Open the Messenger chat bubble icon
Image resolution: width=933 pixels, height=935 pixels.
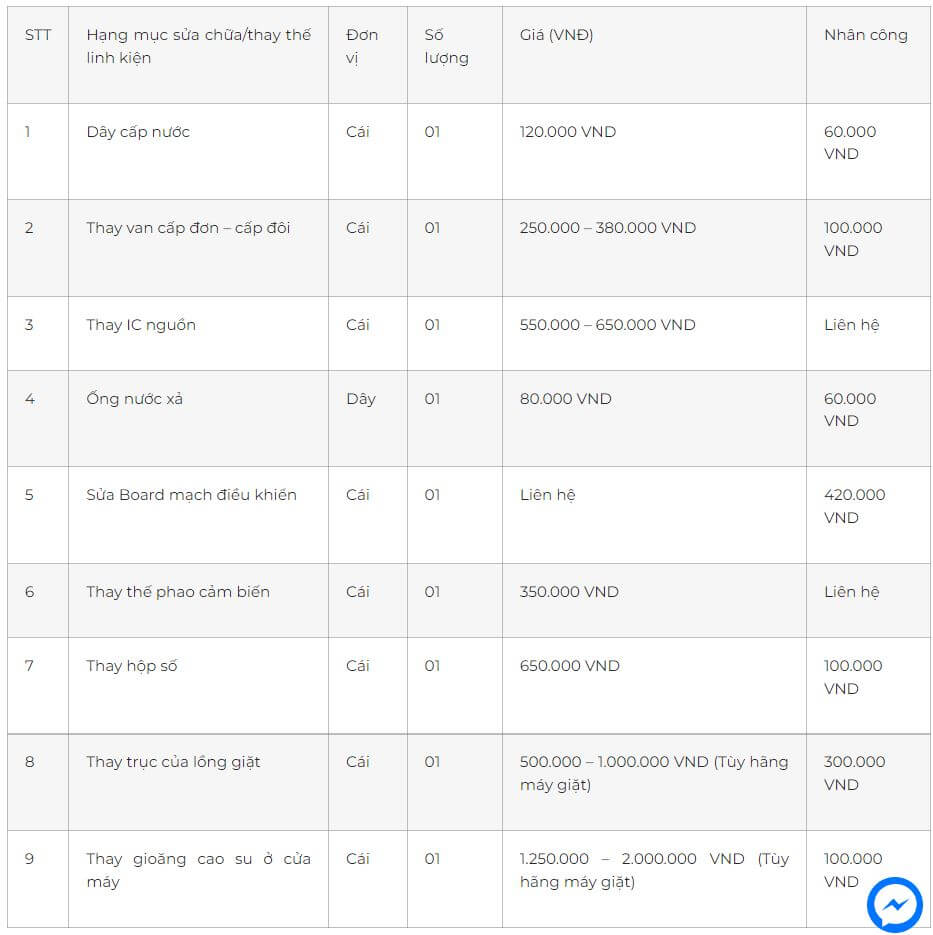894,904
